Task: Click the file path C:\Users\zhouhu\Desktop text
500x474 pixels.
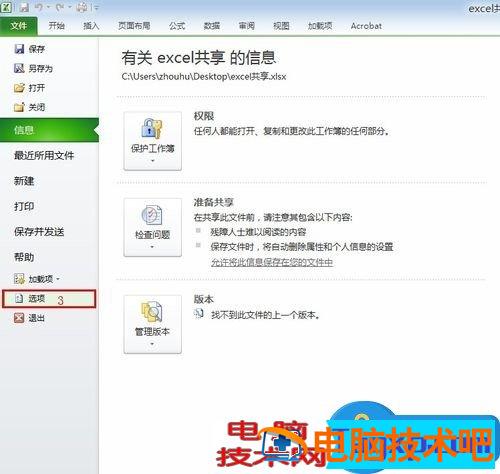Action: [204, 76]
